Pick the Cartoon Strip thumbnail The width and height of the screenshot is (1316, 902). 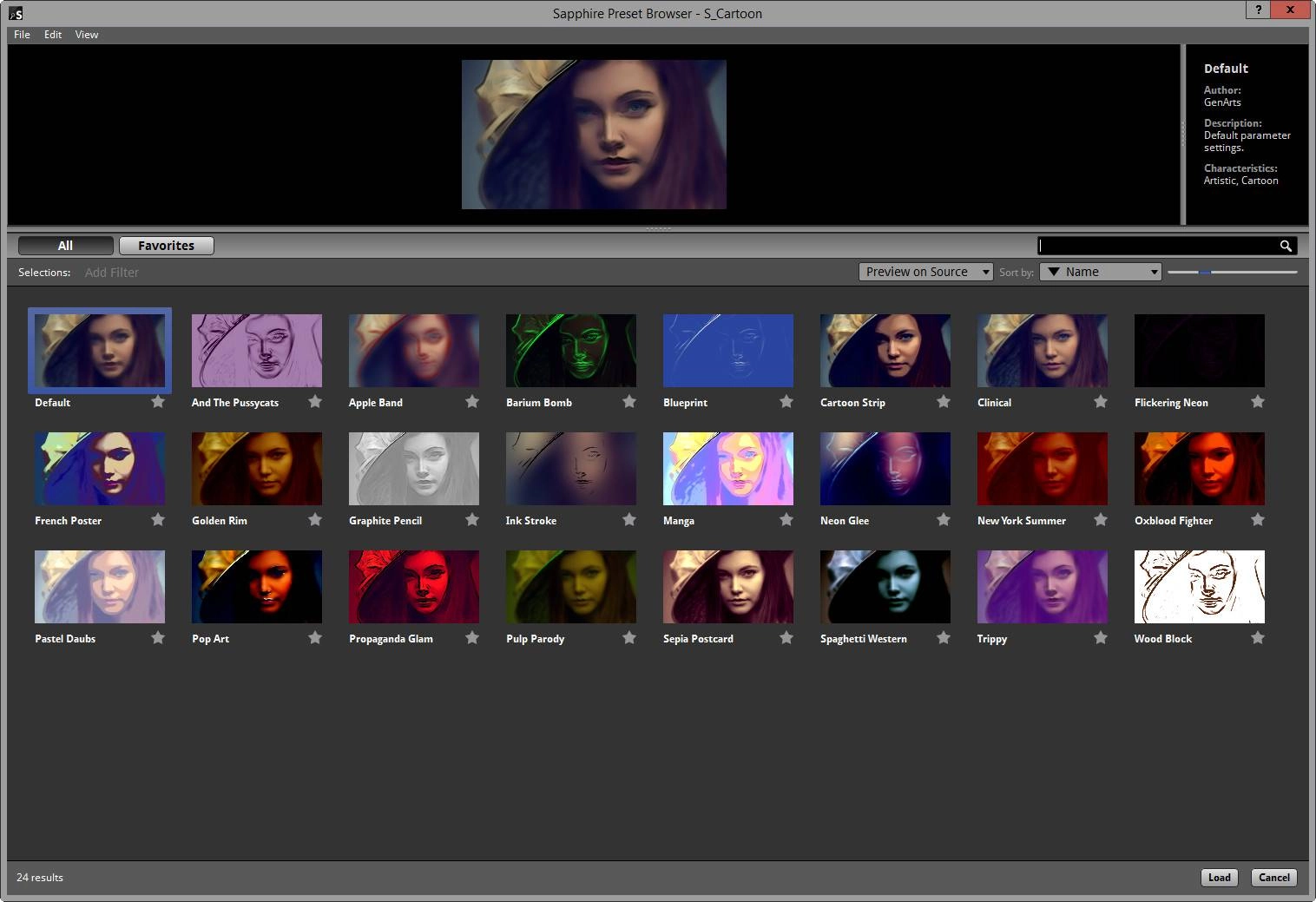point(885,351)
